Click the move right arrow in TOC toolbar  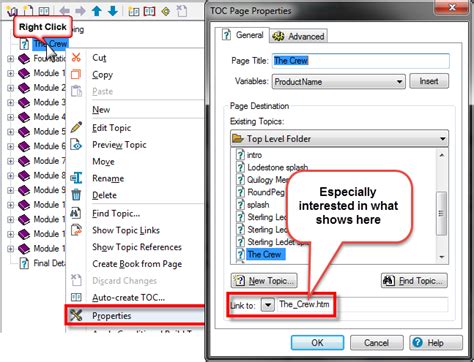tap(80, 11)
